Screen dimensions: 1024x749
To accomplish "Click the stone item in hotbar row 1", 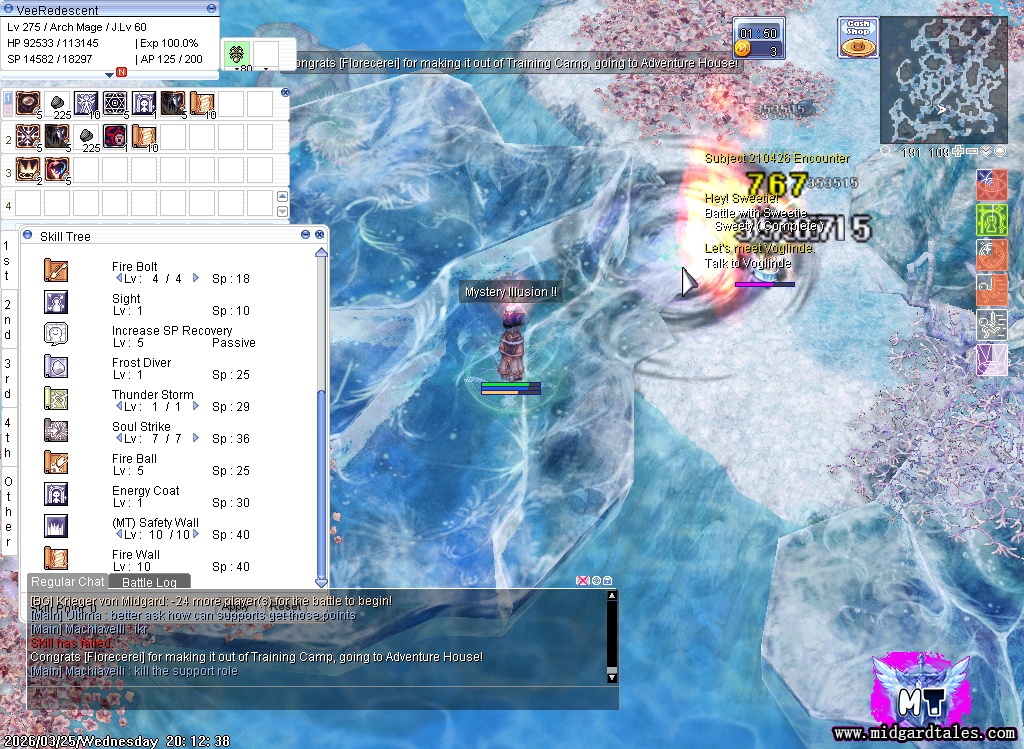I will 57,104.
